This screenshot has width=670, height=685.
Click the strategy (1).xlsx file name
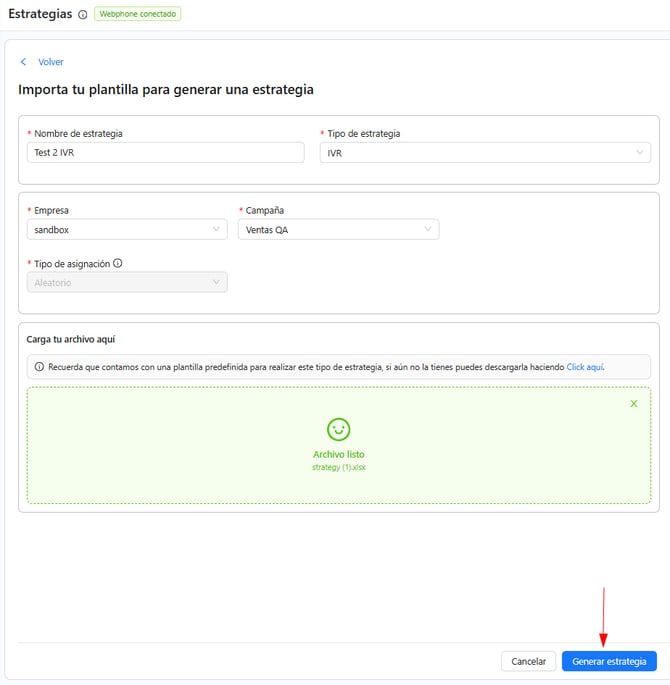click(x=339, y=467)
